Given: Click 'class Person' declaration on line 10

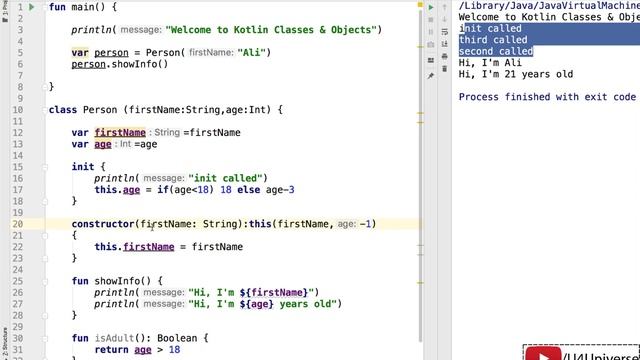Looking at the screenshot, I should (x=83, y=110).
